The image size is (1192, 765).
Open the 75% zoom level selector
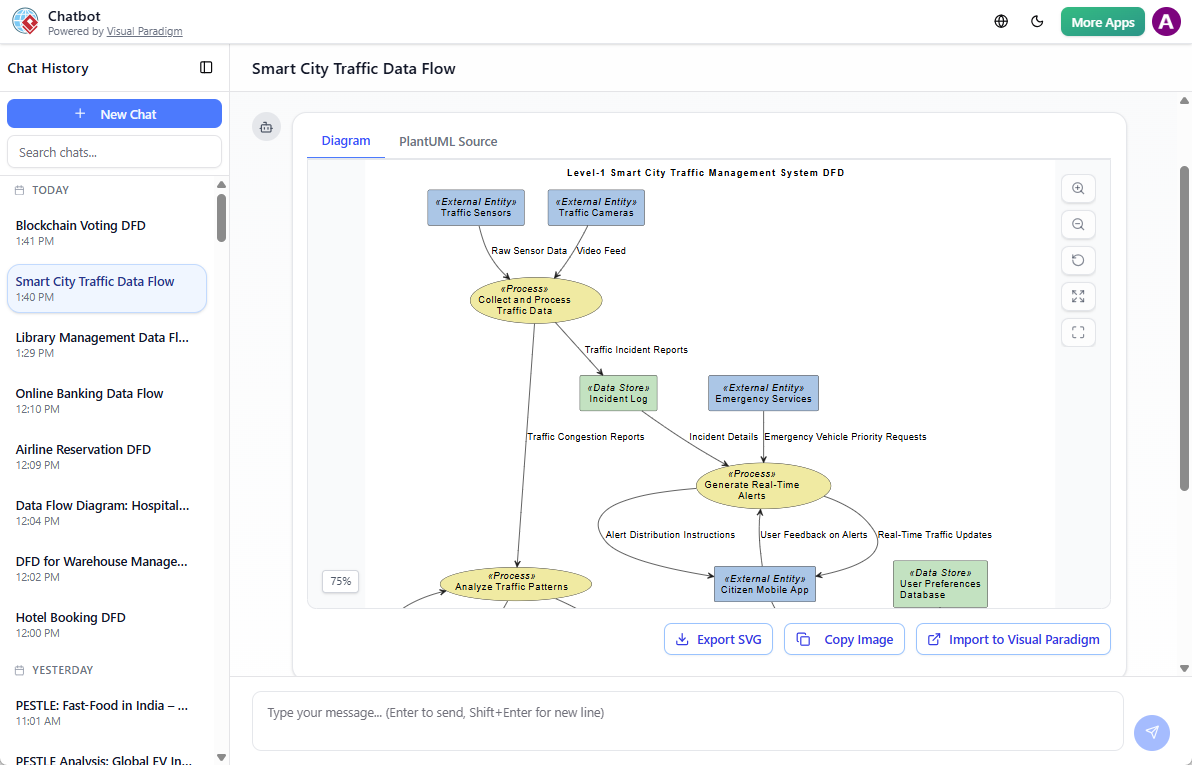click(x=340, y=581)
